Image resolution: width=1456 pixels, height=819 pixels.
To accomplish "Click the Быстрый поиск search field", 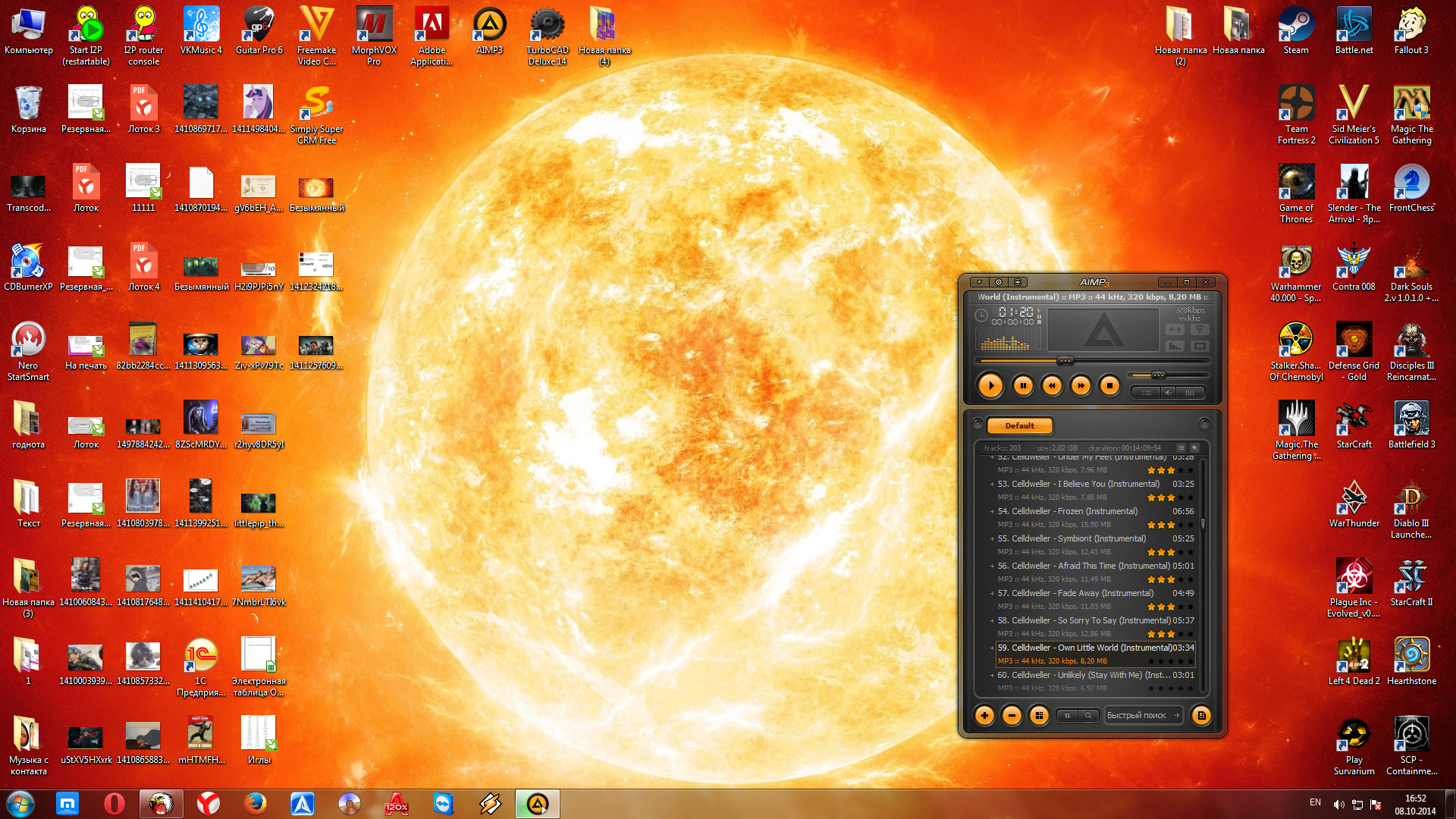I will (1136, 715).
